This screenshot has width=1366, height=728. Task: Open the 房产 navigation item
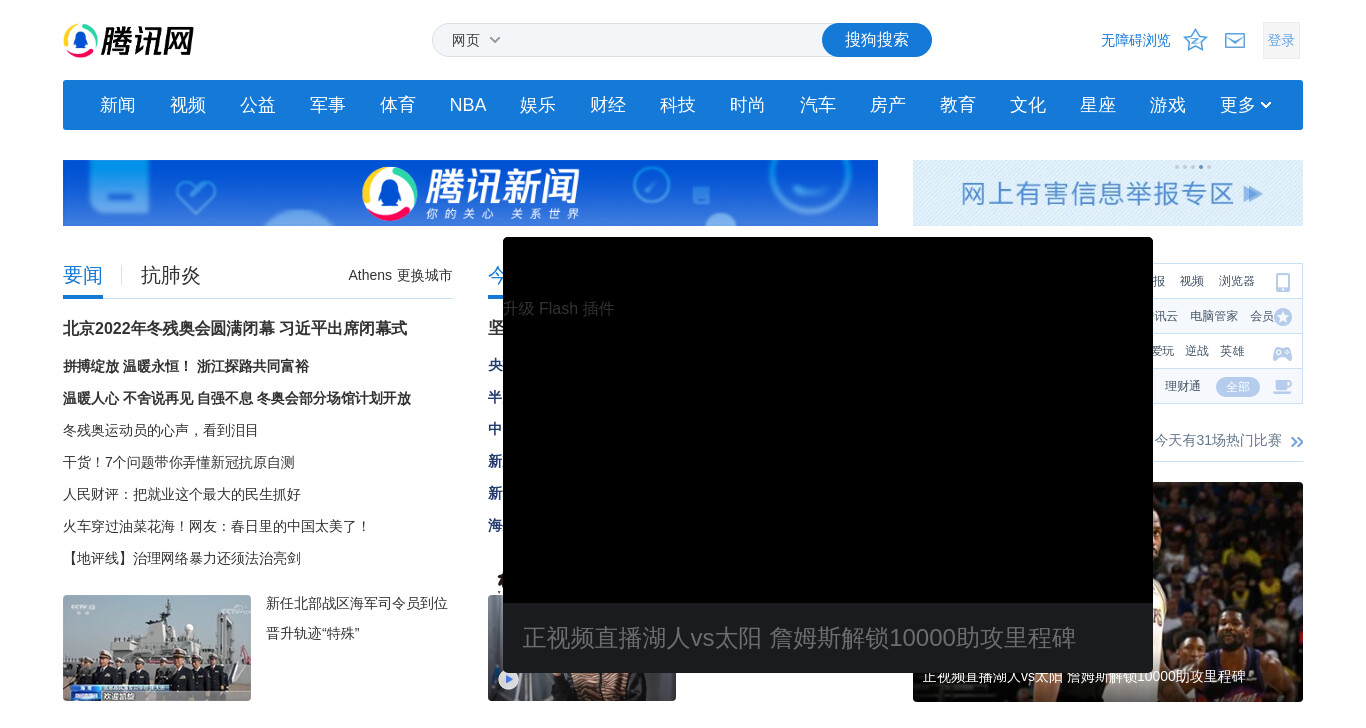click(888, 105)
